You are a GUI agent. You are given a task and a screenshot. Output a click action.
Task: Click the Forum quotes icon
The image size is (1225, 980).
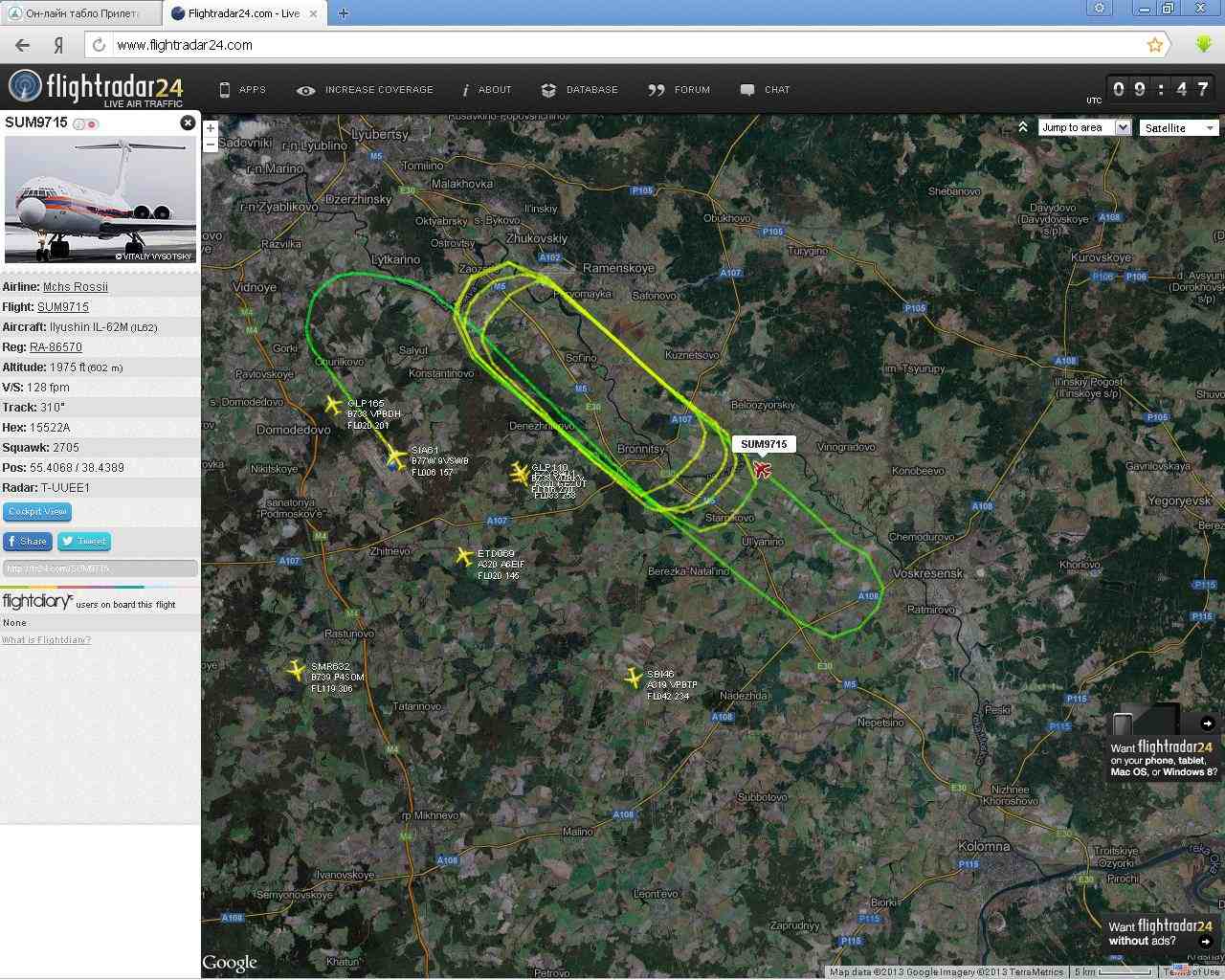[x=657, y=90]
